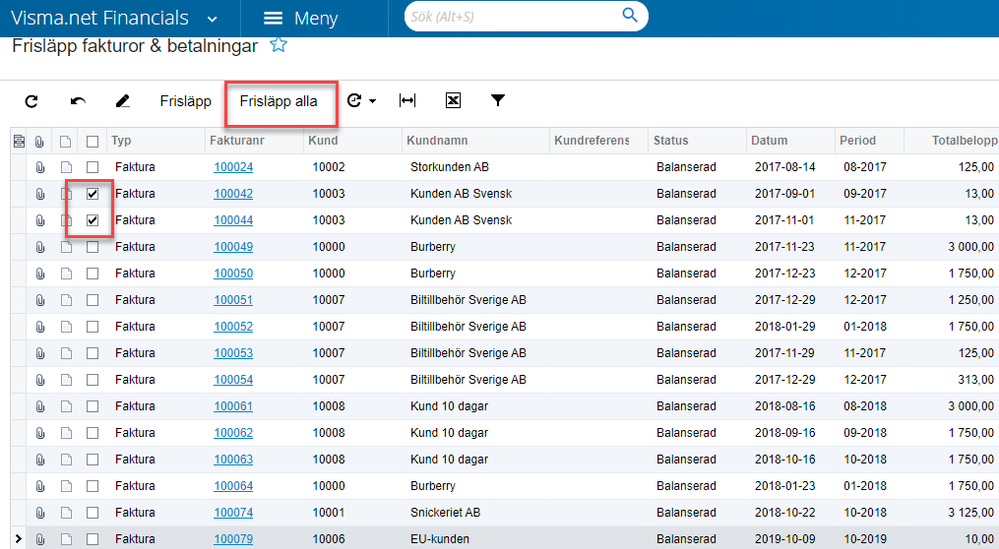Sort by Totalbelopp column header

click(965, 141)
